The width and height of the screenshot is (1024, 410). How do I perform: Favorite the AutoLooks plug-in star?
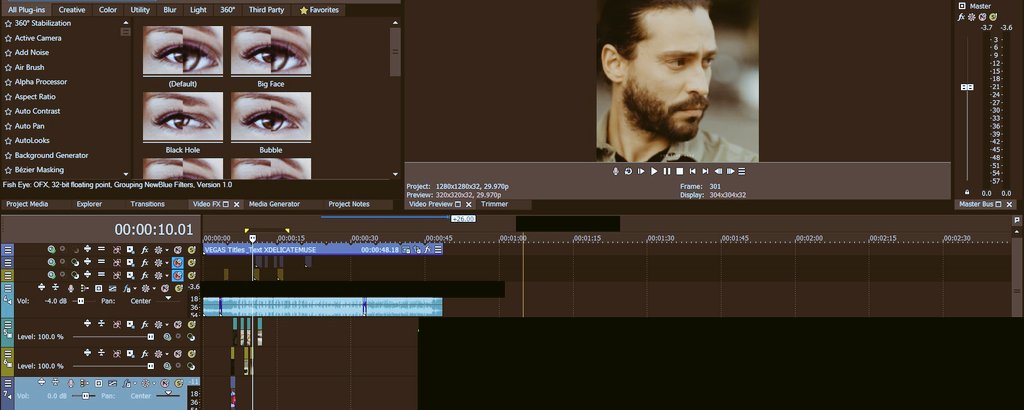8,140
